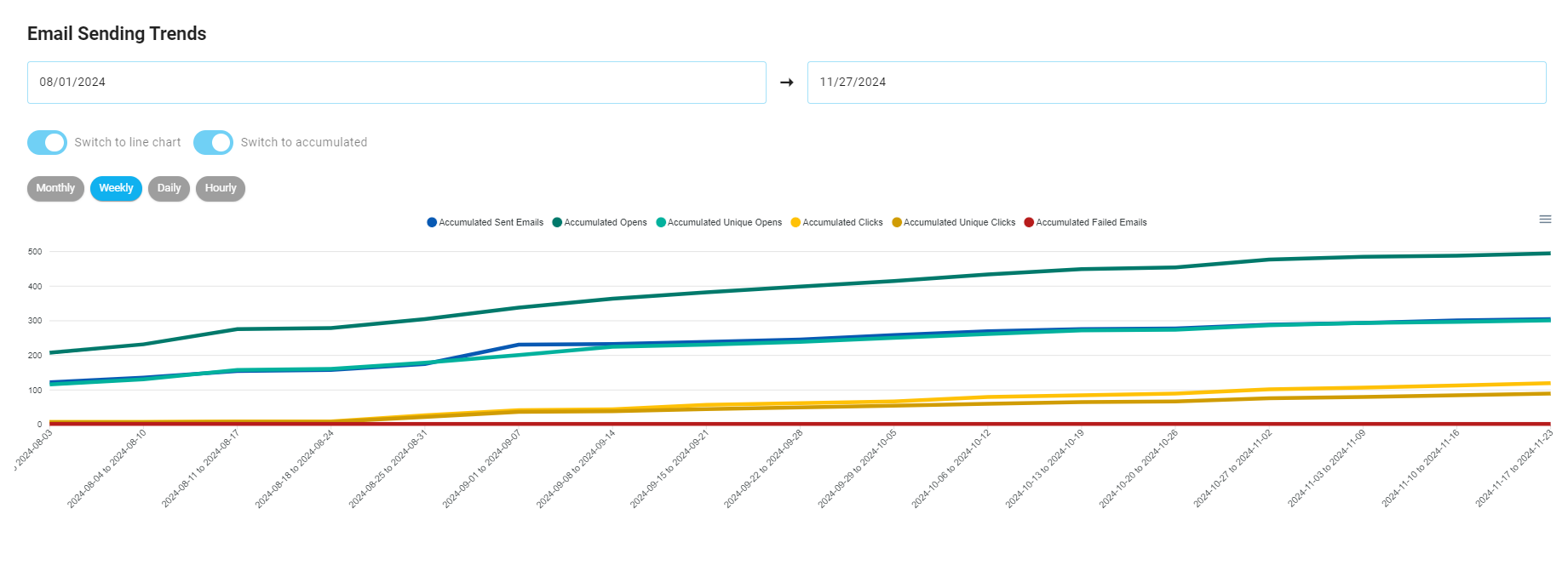Click the 2024-10-13 to 2024-10-19 axis label
Viewport: 1568px width, 571px height.
pos(1045,469)
